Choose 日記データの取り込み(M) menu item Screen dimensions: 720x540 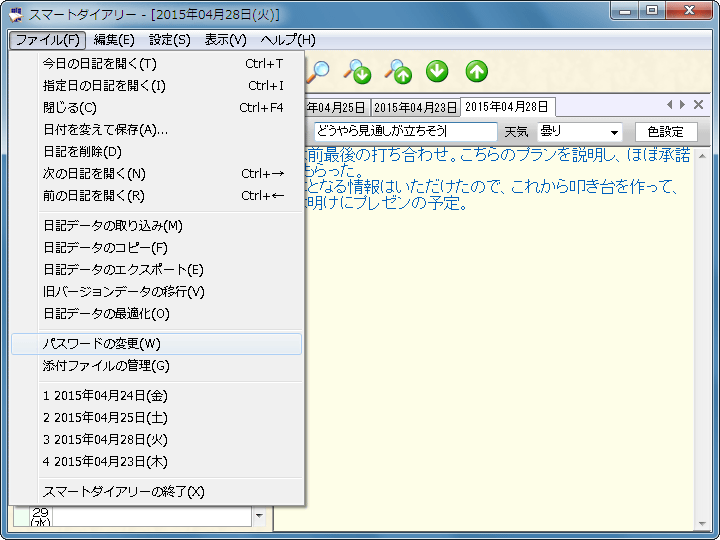157,226
